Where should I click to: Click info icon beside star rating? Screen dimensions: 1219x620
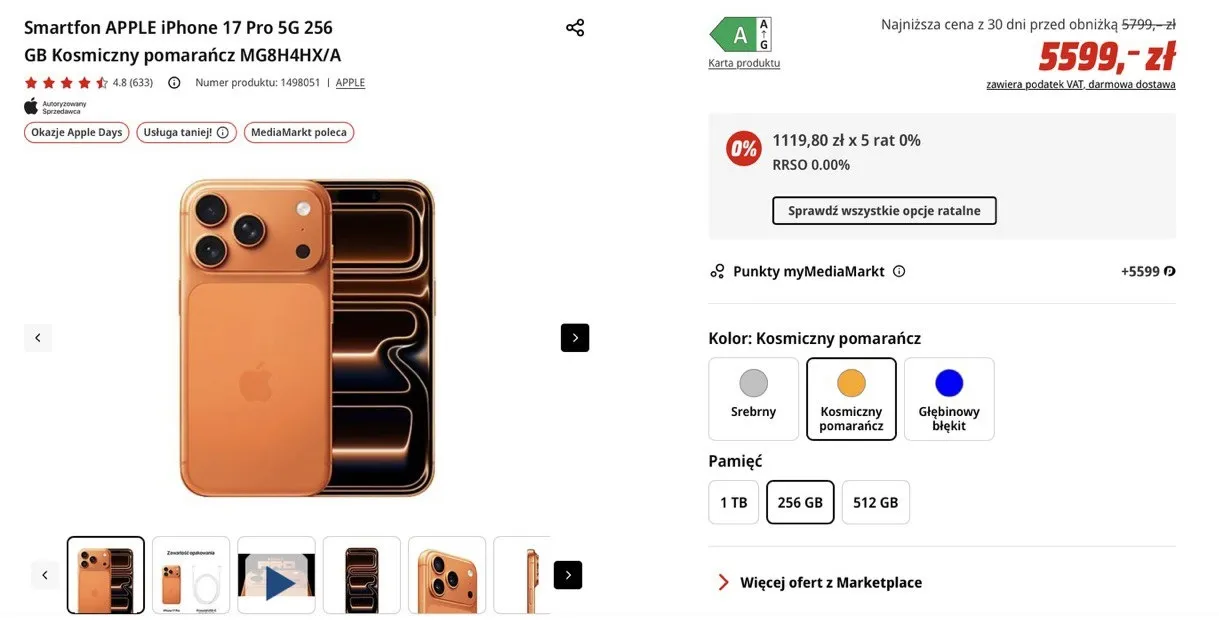click(x=174, y=83)
